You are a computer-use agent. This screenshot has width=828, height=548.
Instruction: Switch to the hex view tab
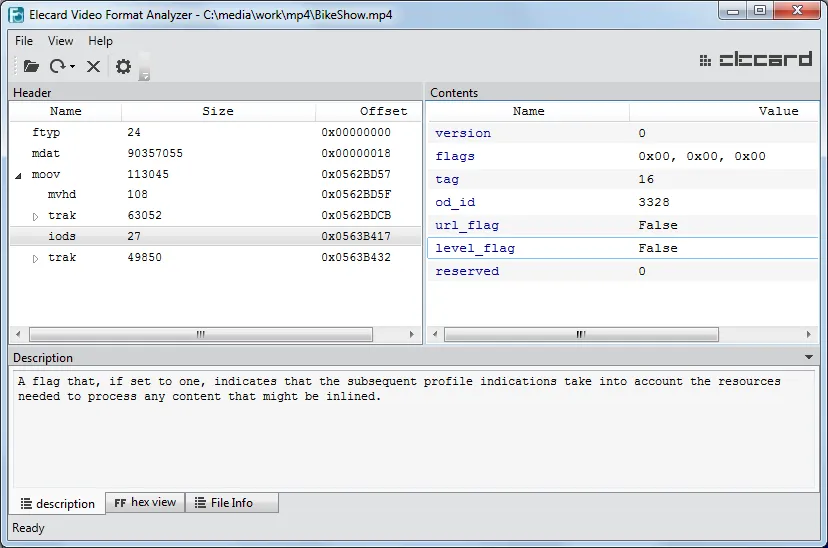click(x=145, y=503)
